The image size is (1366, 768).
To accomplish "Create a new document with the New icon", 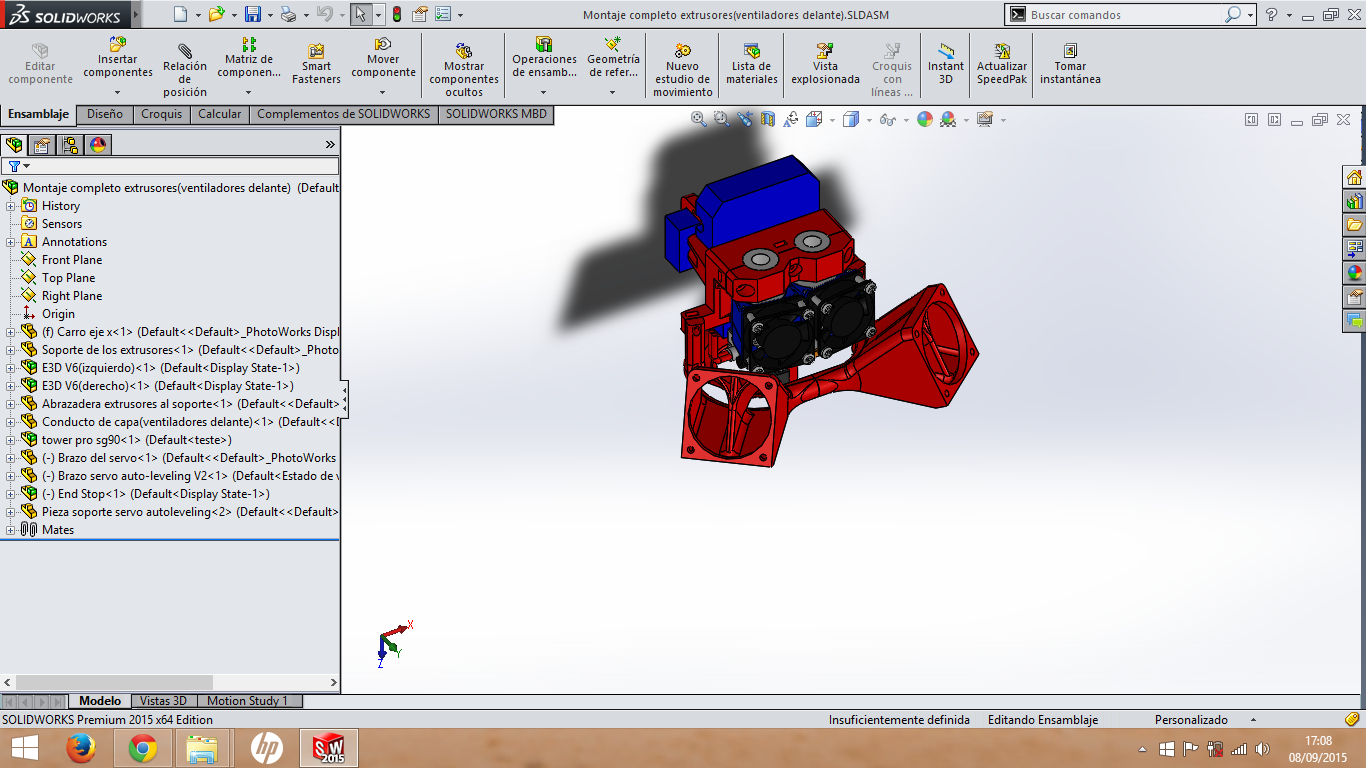I will pos(179,14).
